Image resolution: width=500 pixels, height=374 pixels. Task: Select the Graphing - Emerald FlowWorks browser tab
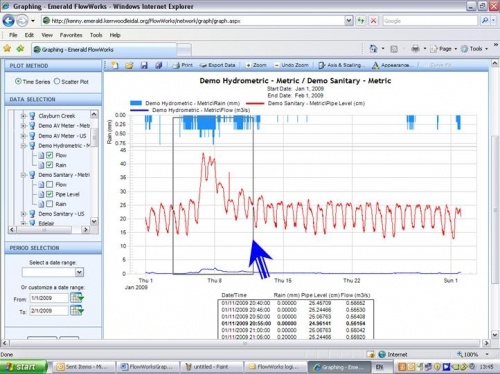pos(104,50)
